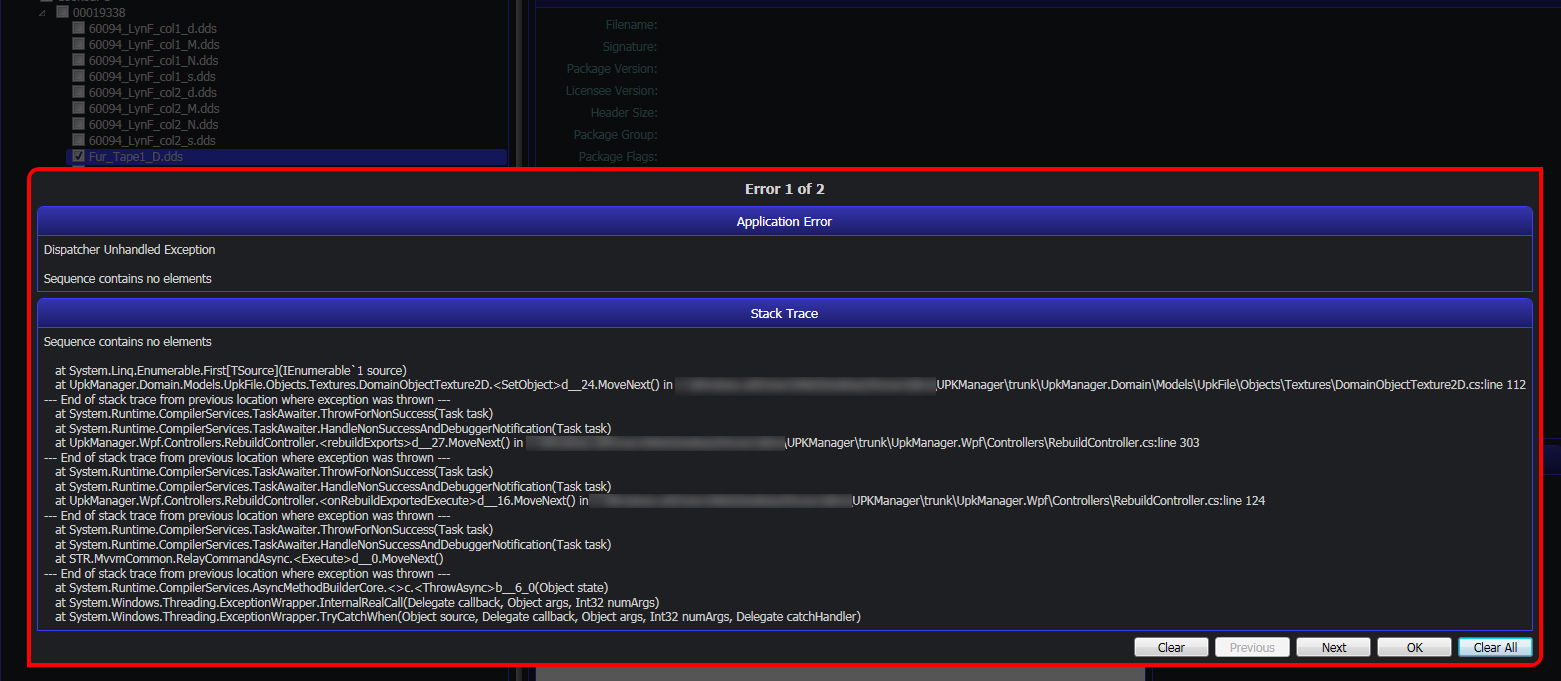The width and height of the screenshot is (1561, 681).
Task: Collapse the 00019338 tree node
Action: [43, 12]
